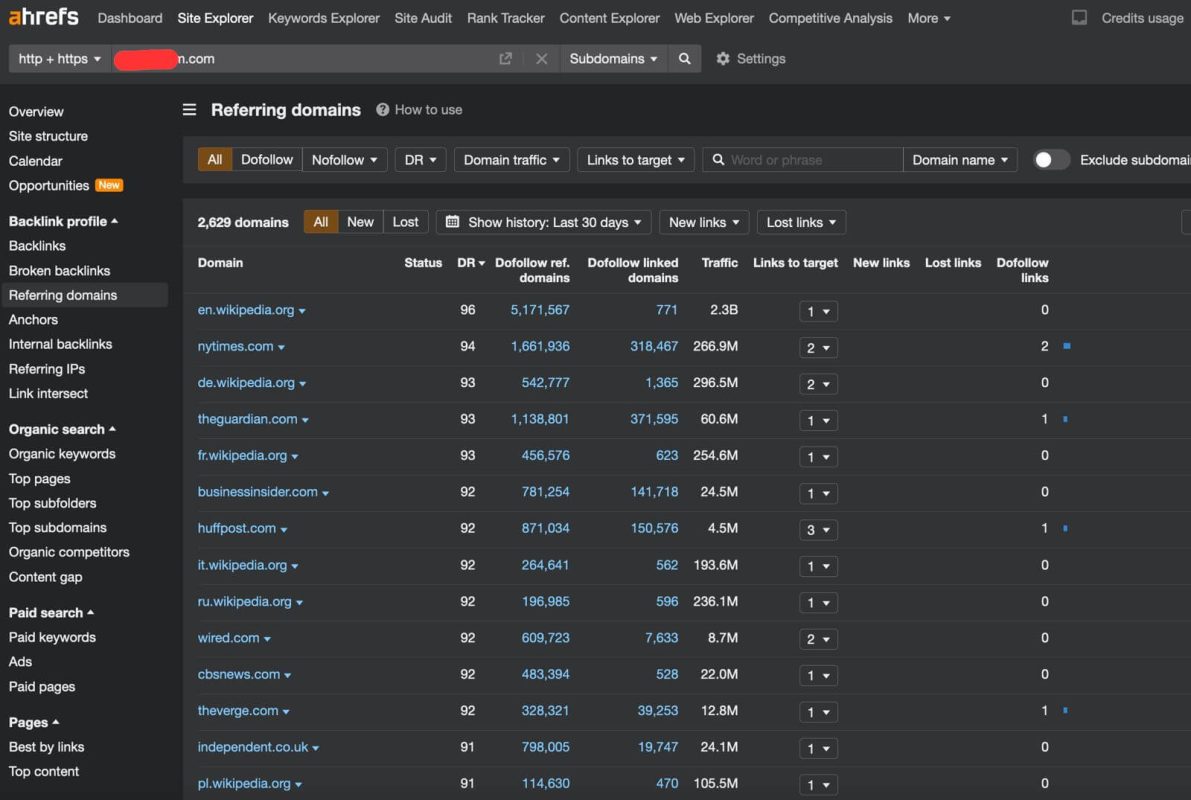The height and width of the screenshot is (800, 1191).
Task: Open Keywords Explorer
Action: pyautogui.click(x=324, y=17)
